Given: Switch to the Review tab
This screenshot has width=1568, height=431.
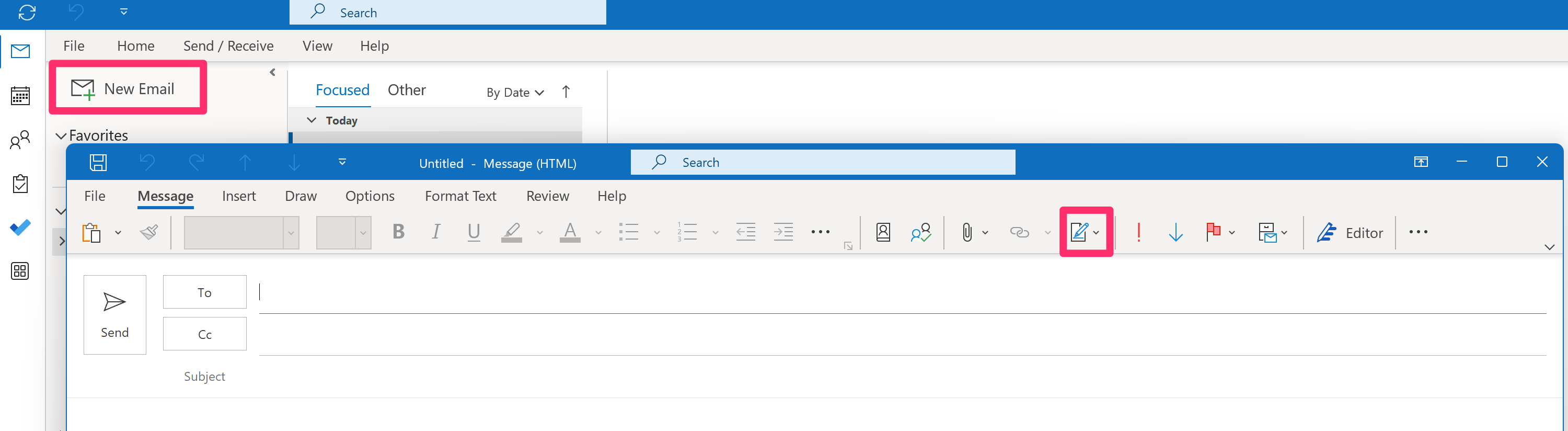Looking at the screenshot, I should pos(547,196).
